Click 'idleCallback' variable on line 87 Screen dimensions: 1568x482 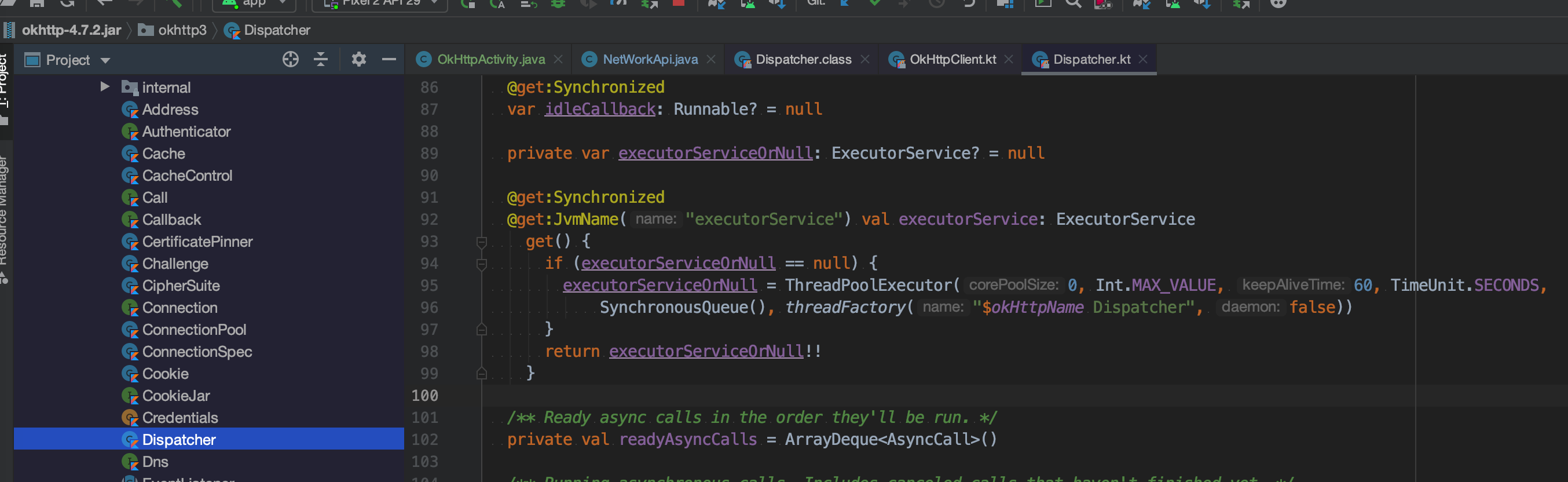599,109
